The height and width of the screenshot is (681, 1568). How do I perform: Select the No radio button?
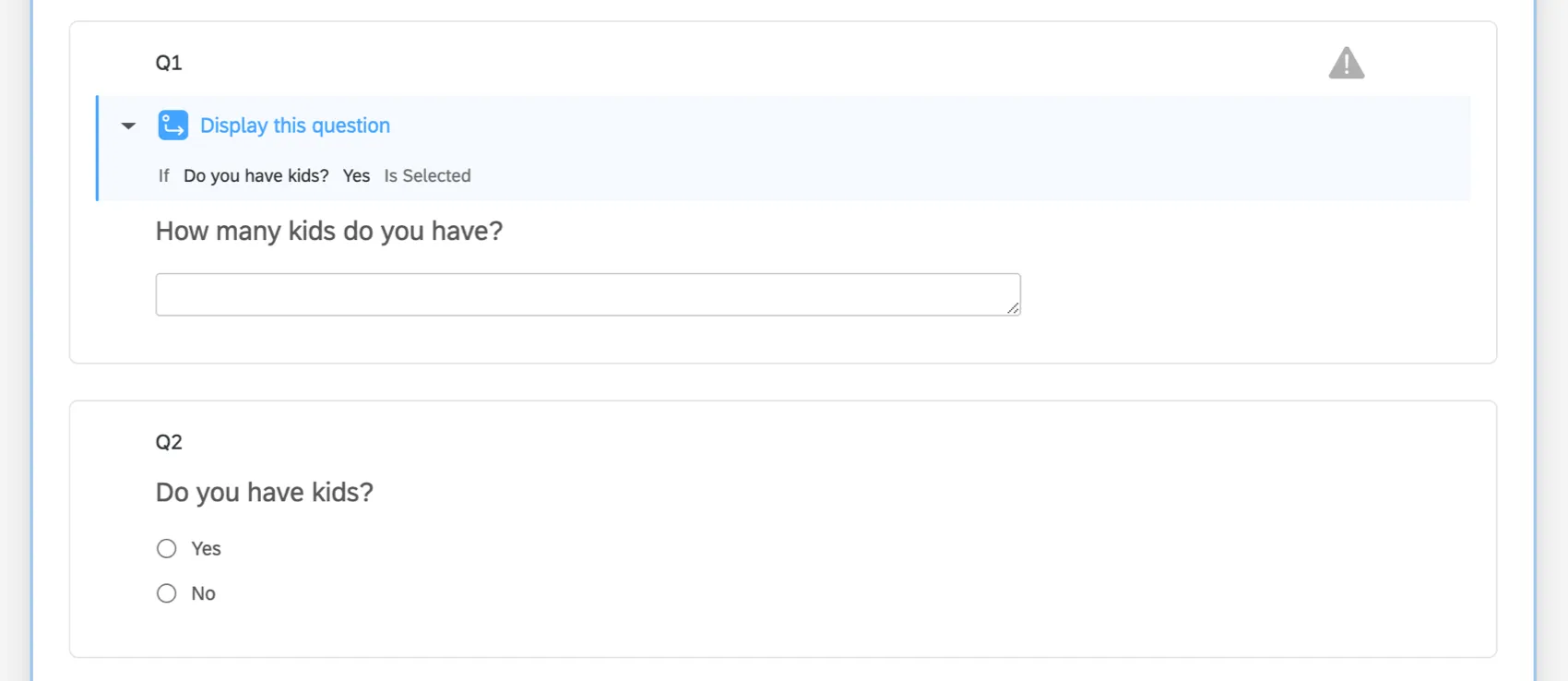click(166, 593)
